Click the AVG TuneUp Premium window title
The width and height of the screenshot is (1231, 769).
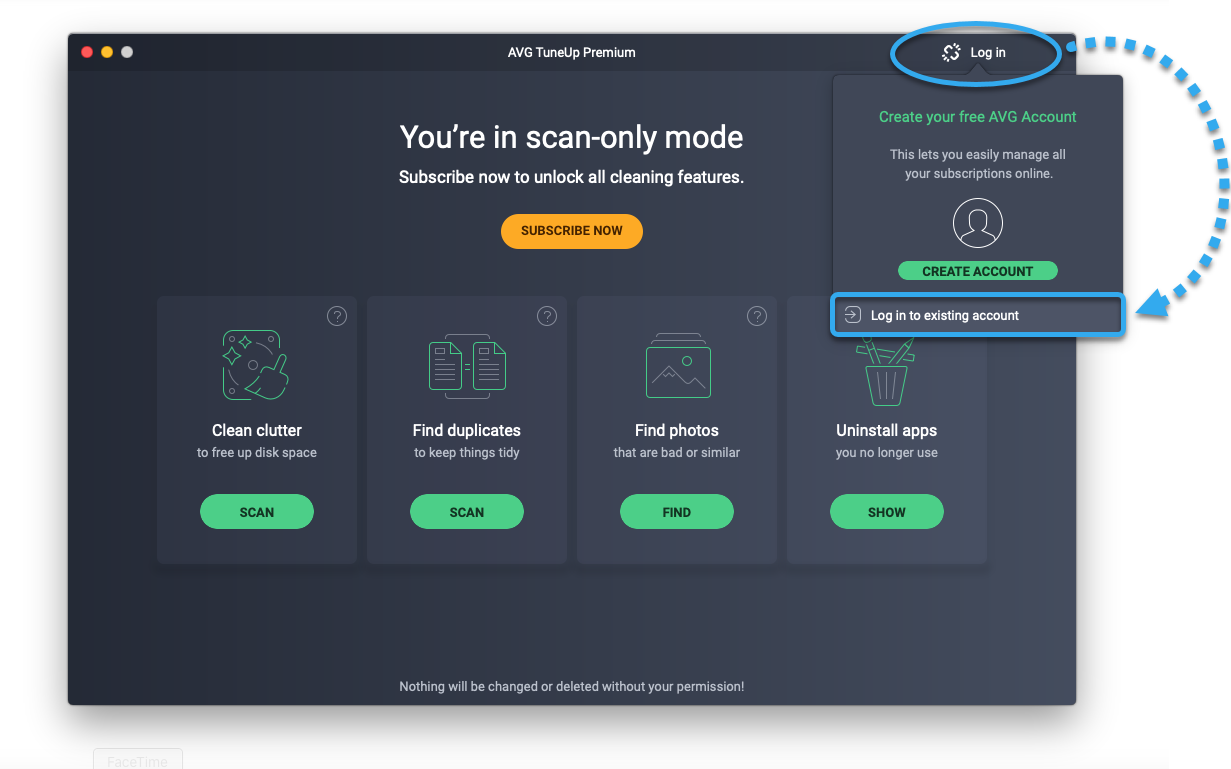pos(572,52)
